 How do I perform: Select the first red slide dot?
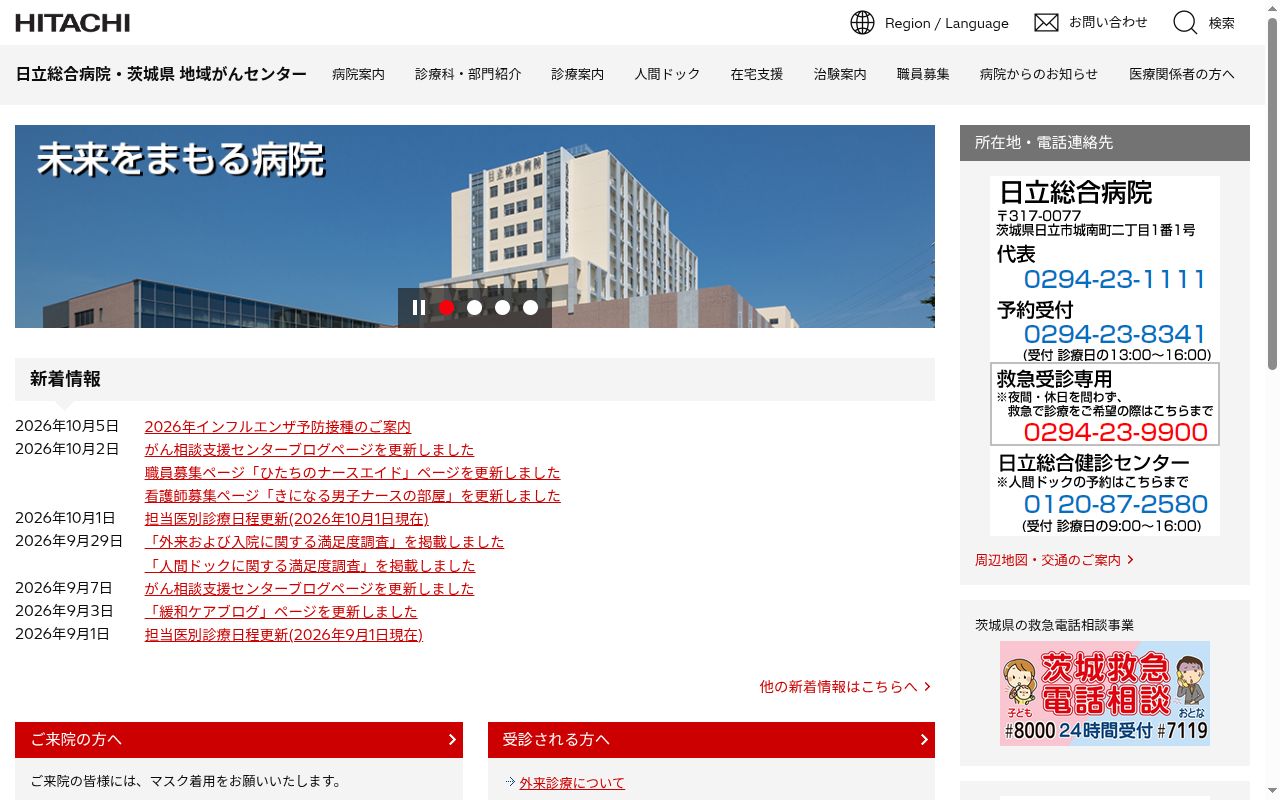point(447,308)
